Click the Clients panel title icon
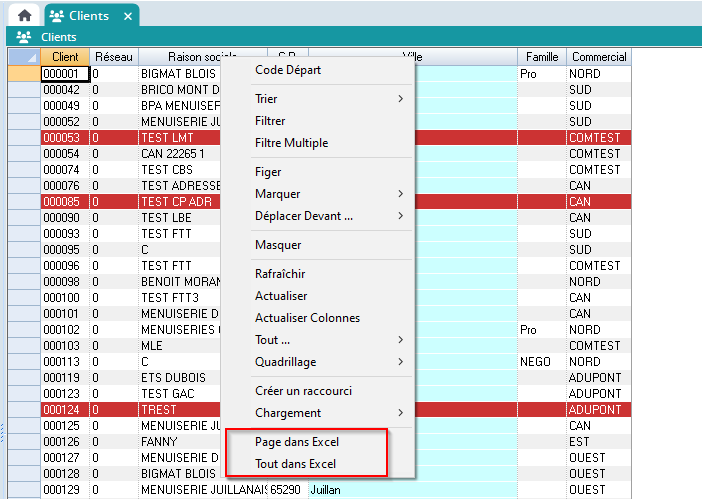Viewport: 702px width, 499px height. (x=23, y=37)
